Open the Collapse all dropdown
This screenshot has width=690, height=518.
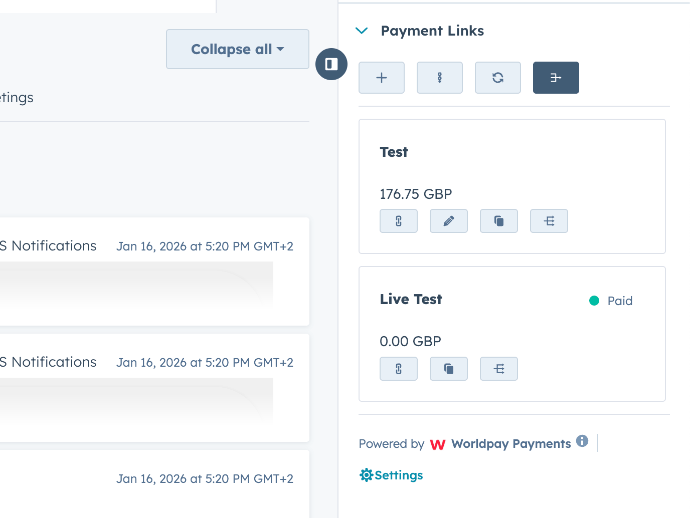237,49
